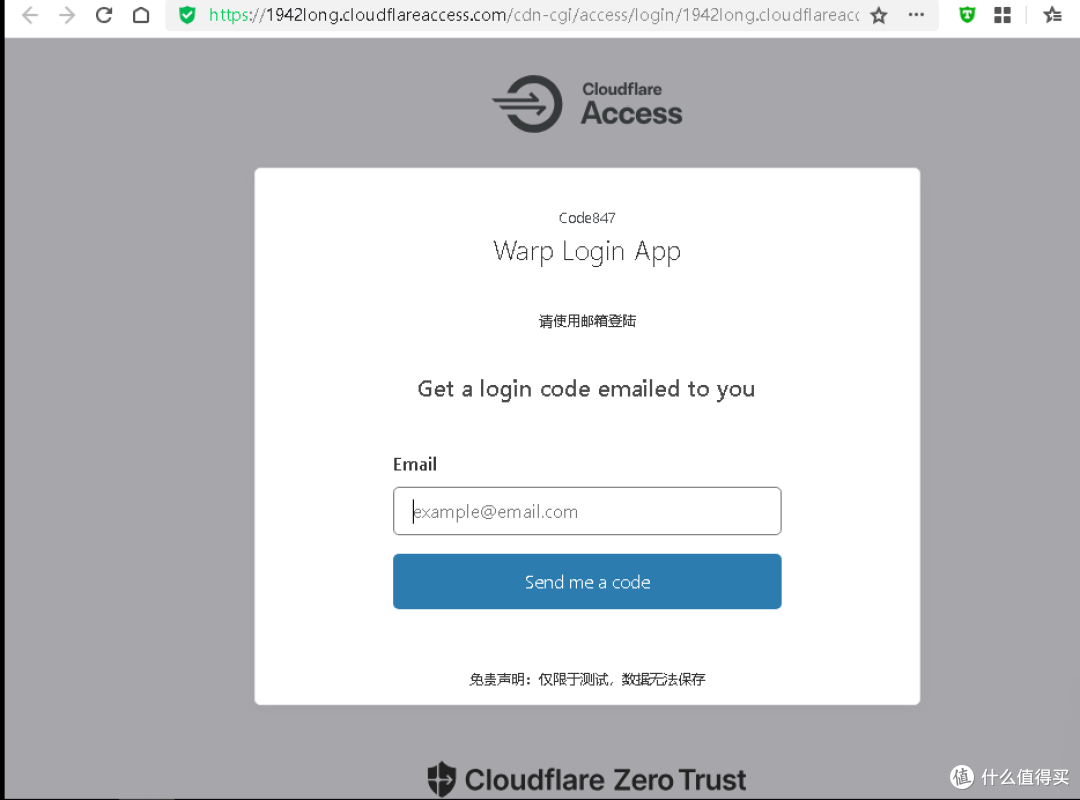1080x800 pixels.
Task: Click the Cloudflare Zero Trust shield logo
Action: tap(442, 779)
